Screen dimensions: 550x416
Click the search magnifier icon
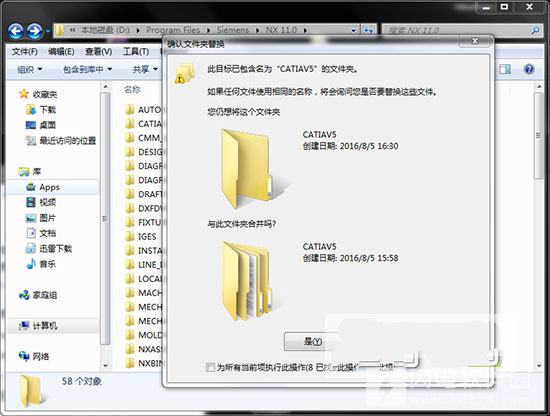[x=535, y=30]
